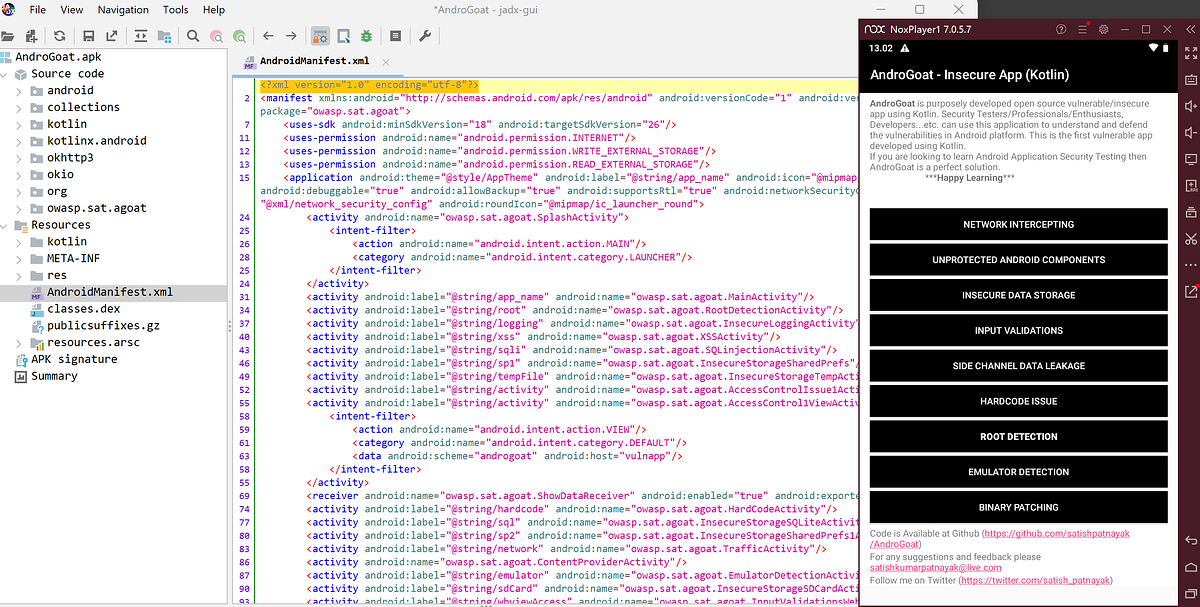Open NoxPlayer settings gear

pos(1103,29)
